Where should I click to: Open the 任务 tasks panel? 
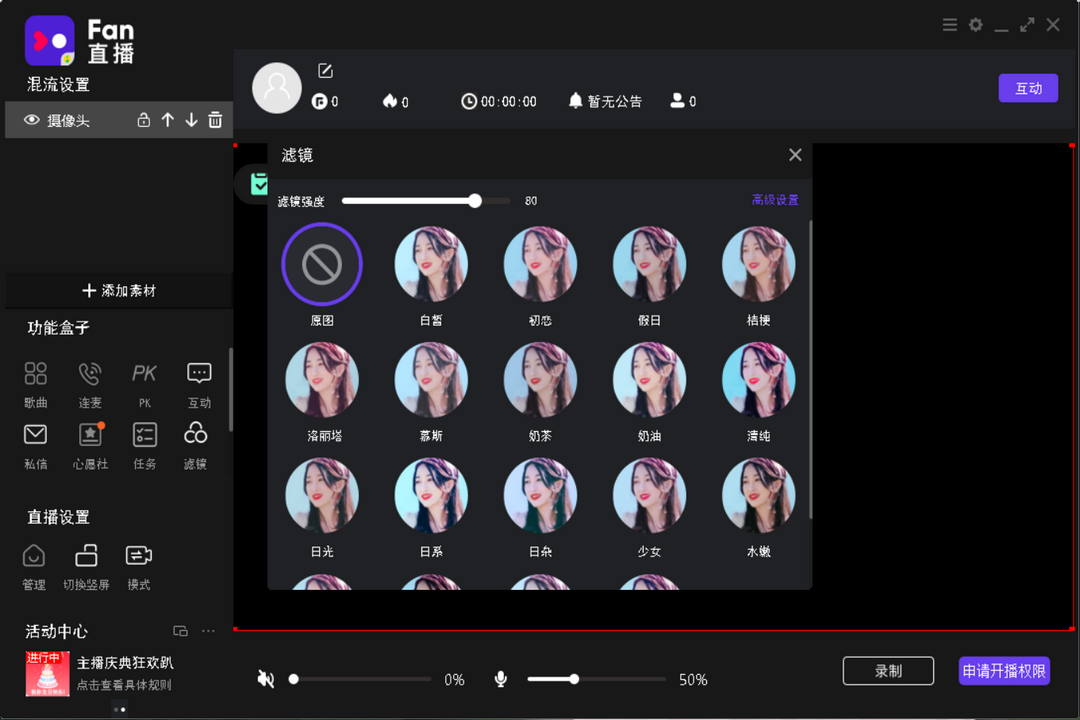(x=143, y=443)
